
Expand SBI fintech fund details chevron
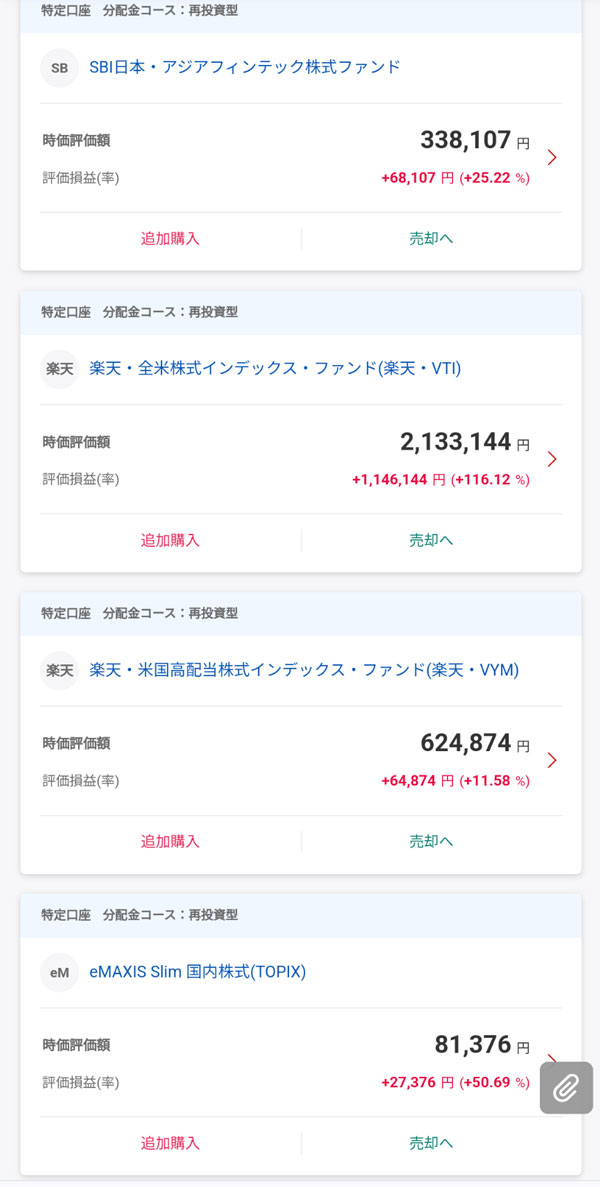pyautogui.click(x=552, y=157)
